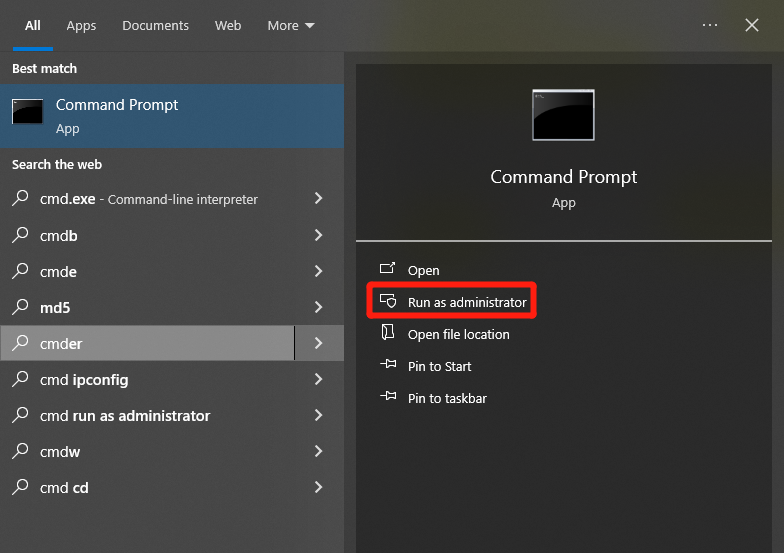Click the search icon beside cmdw
This screenshot has height=553, width=784.
click(x=20, y=450)
